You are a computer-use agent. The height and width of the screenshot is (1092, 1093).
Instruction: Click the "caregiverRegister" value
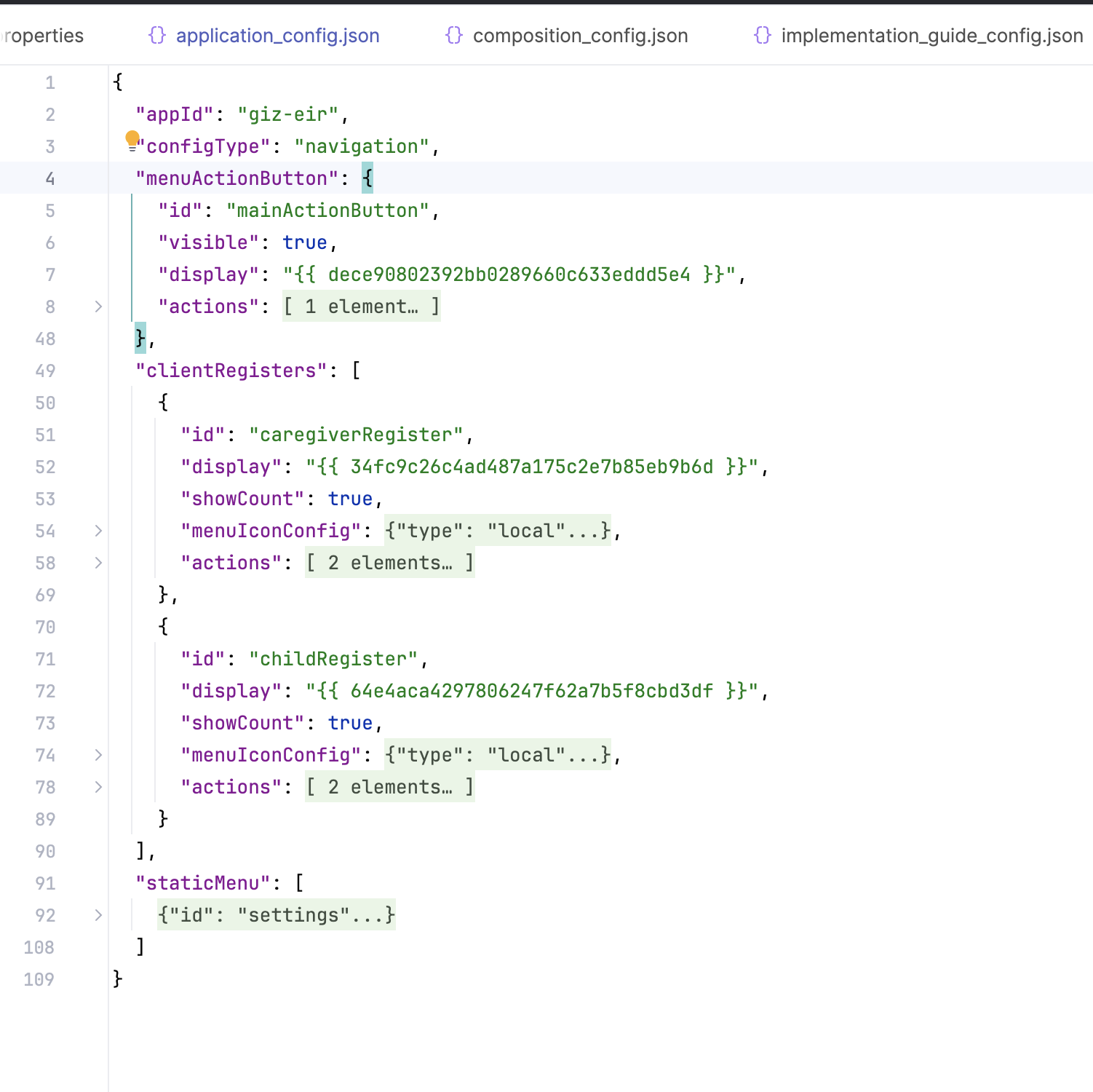(356, 435)
